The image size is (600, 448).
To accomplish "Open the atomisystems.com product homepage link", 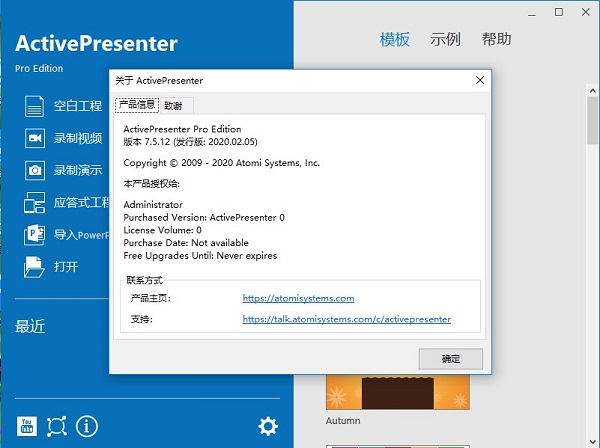I will click(x=298, y=298).
